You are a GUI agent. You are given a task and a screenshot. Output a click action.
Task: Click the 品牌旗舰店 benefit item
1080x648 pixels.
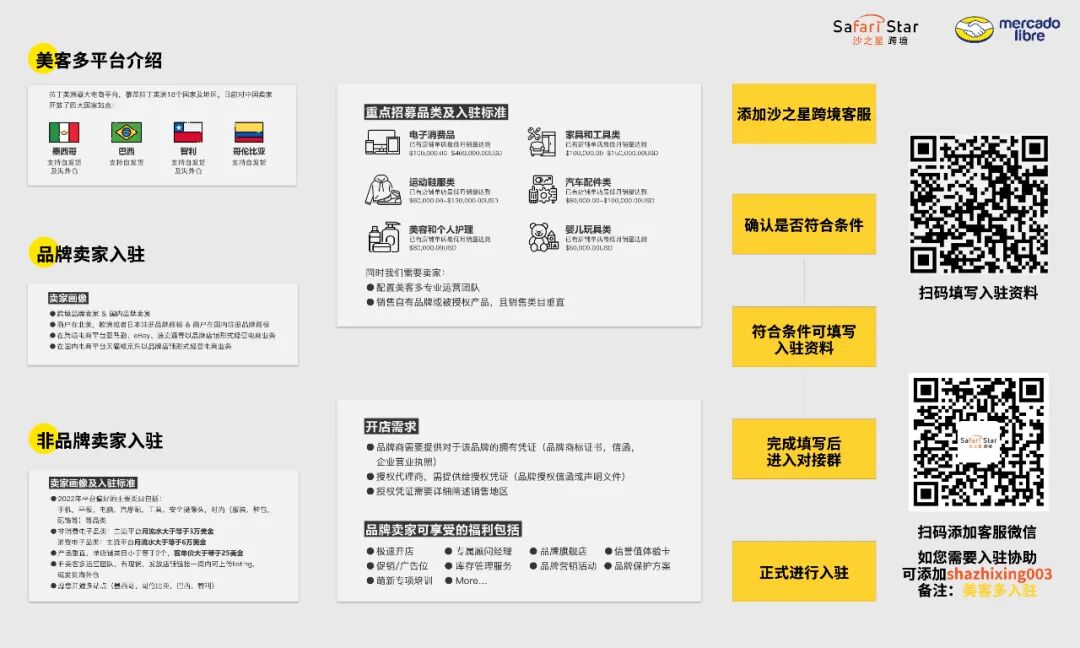coord(558,551)
